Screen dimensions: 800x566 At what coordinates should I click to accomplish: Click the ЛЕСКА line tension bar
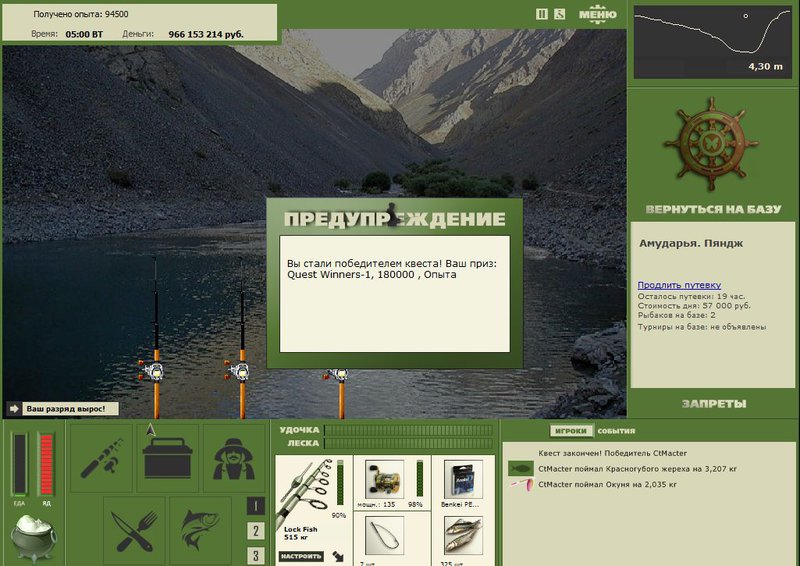[409, 444]
